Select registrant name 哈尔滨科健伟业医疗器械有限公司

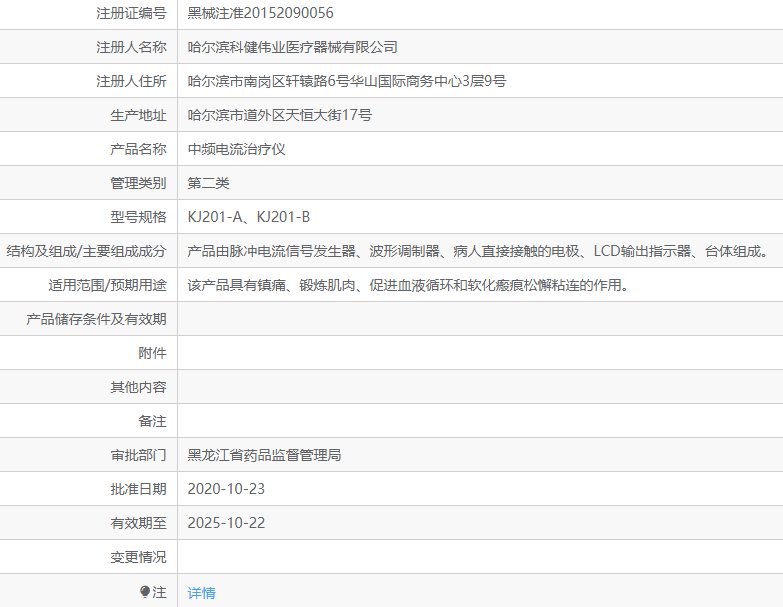(292, 47)
